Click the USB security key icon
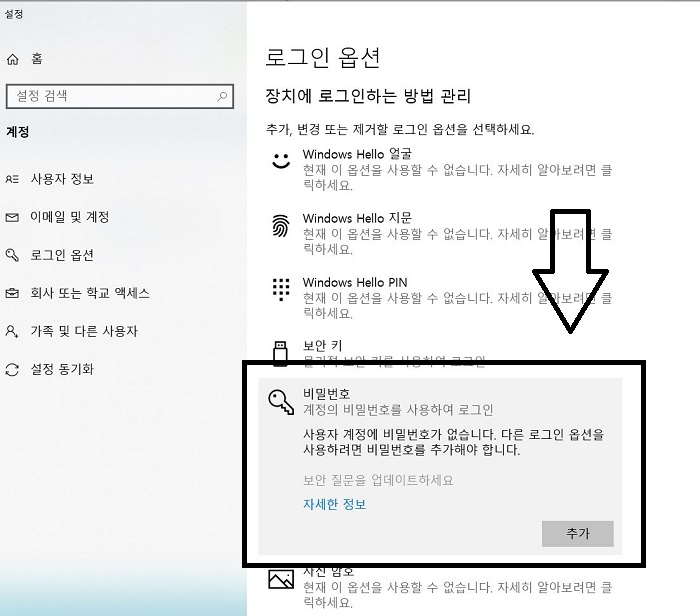700x616 pixels. pyautogui.click(x=280, y=353)
